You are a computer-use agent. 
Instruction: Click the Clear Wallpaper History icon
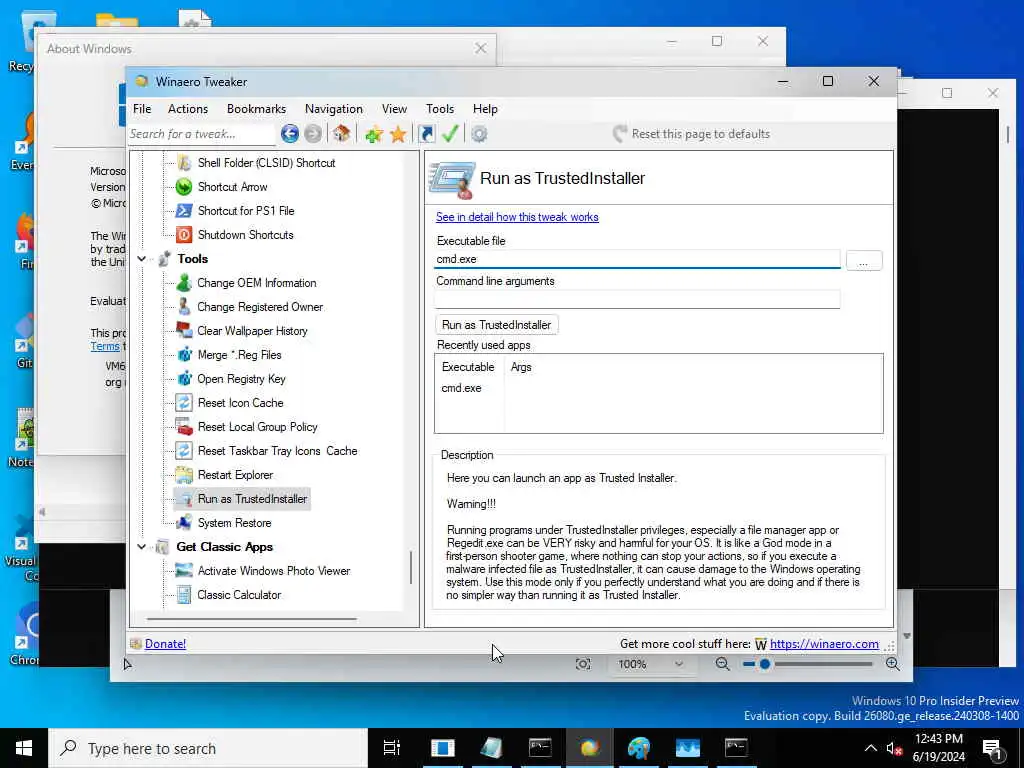point(184,330)
